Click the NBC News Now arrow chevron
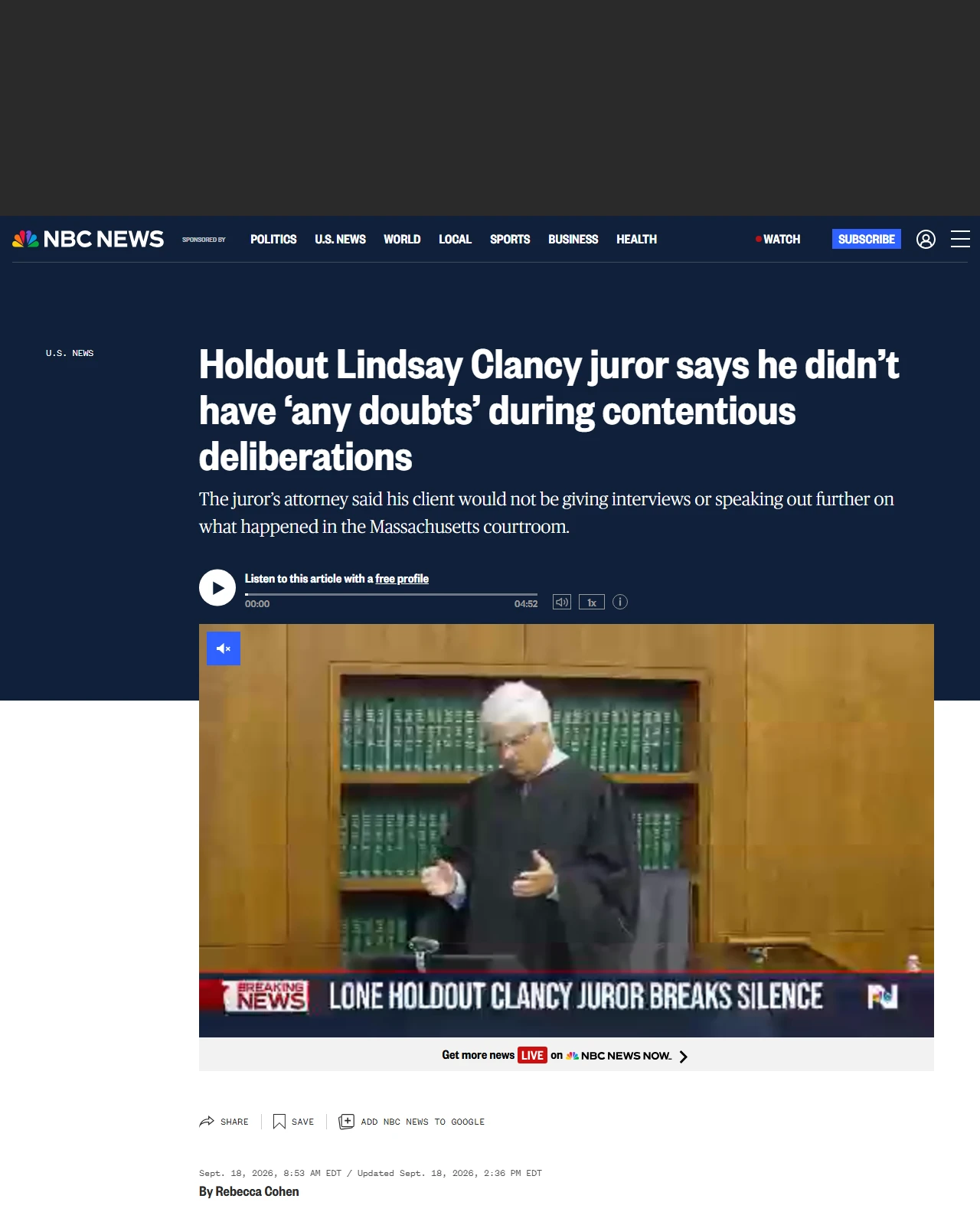Image resolution: width=980 pixels, height=1225 pixels. coord(684,1056)
